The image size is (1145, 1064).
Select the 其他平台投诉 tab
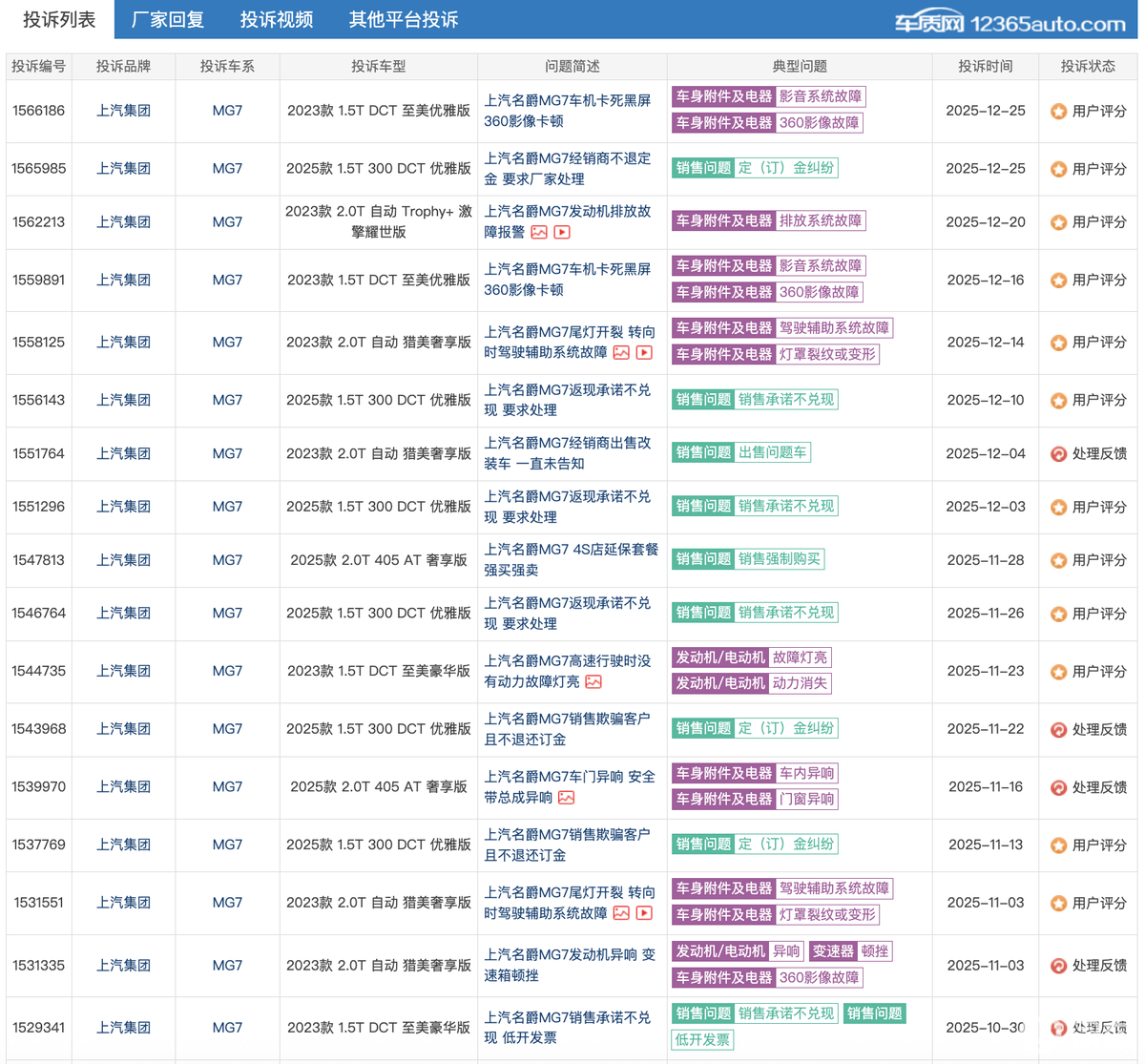pos(403,19)
